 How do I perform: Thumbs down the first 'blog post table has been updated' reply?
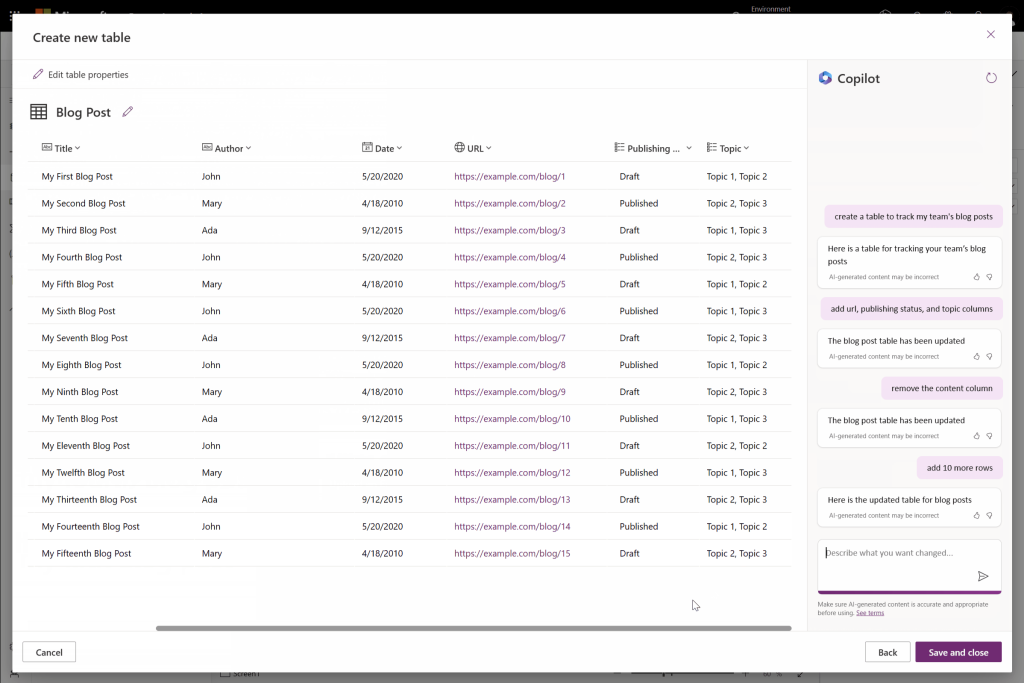(989, 357)
